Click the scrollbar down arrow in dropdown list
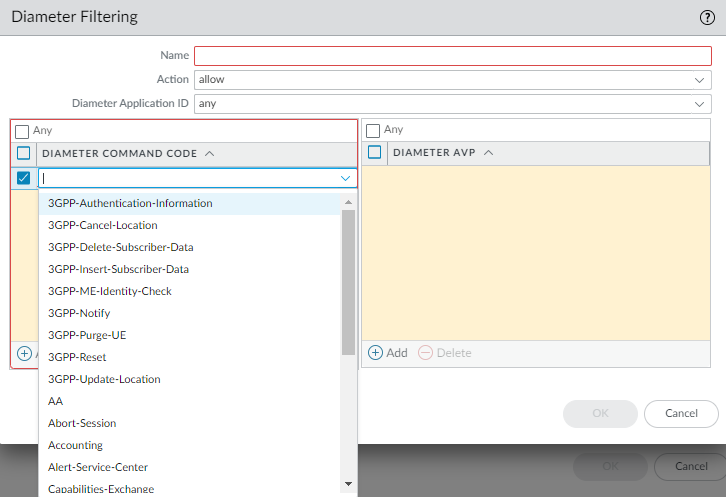The image size is (726, 497). click(348, 484)
